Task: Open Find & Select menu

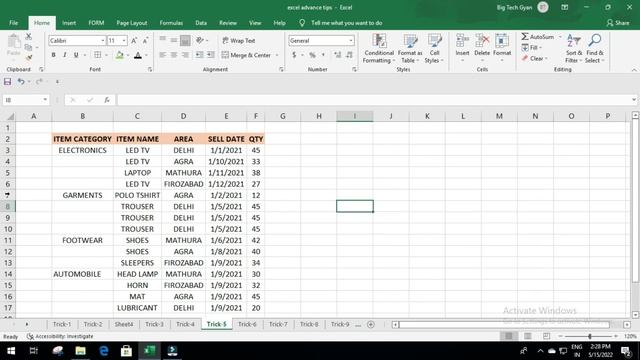Action: 594,49
